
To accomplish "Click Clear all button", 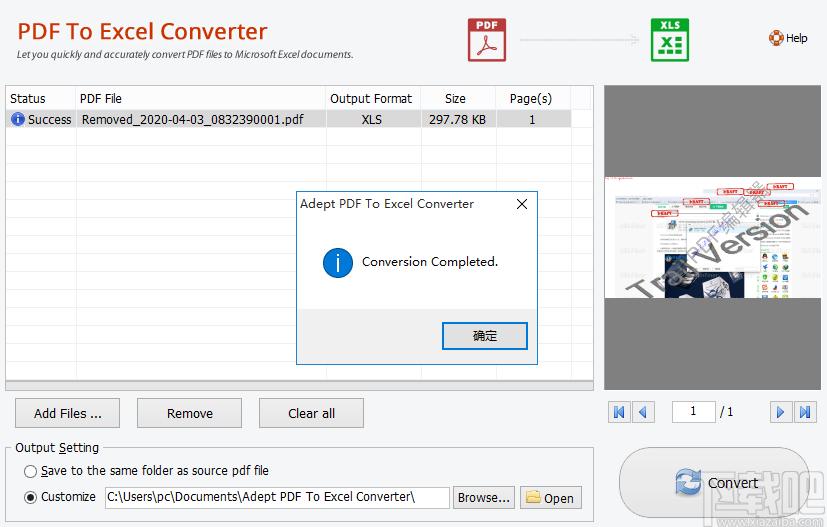I will 311,413.
